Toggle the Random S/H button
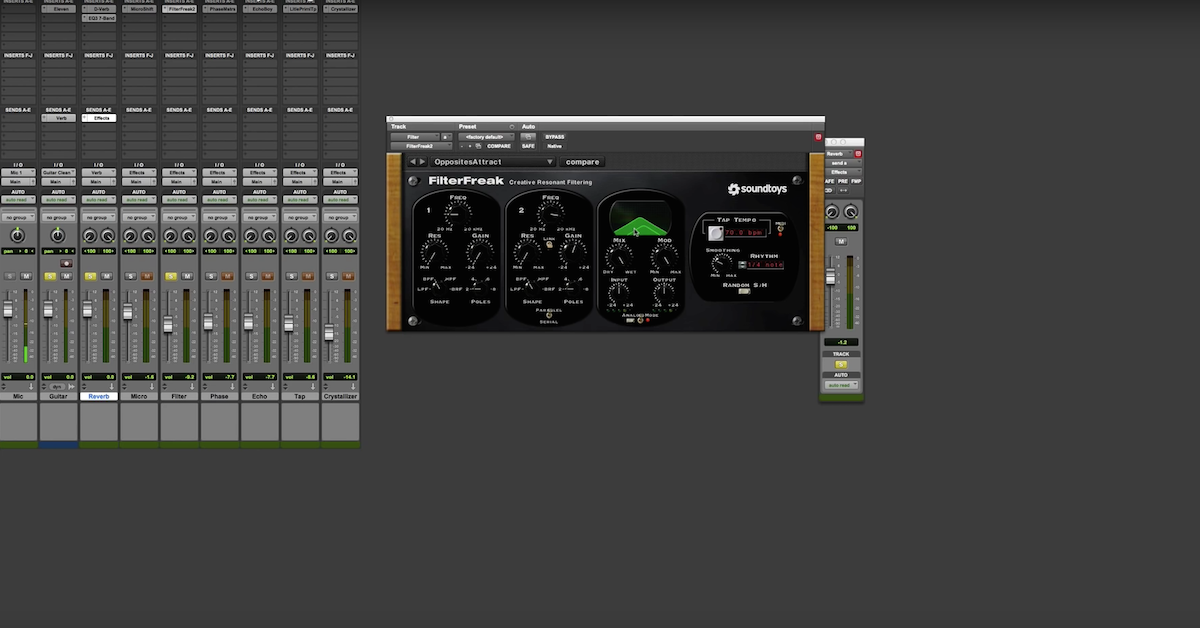 pos(745,292)
